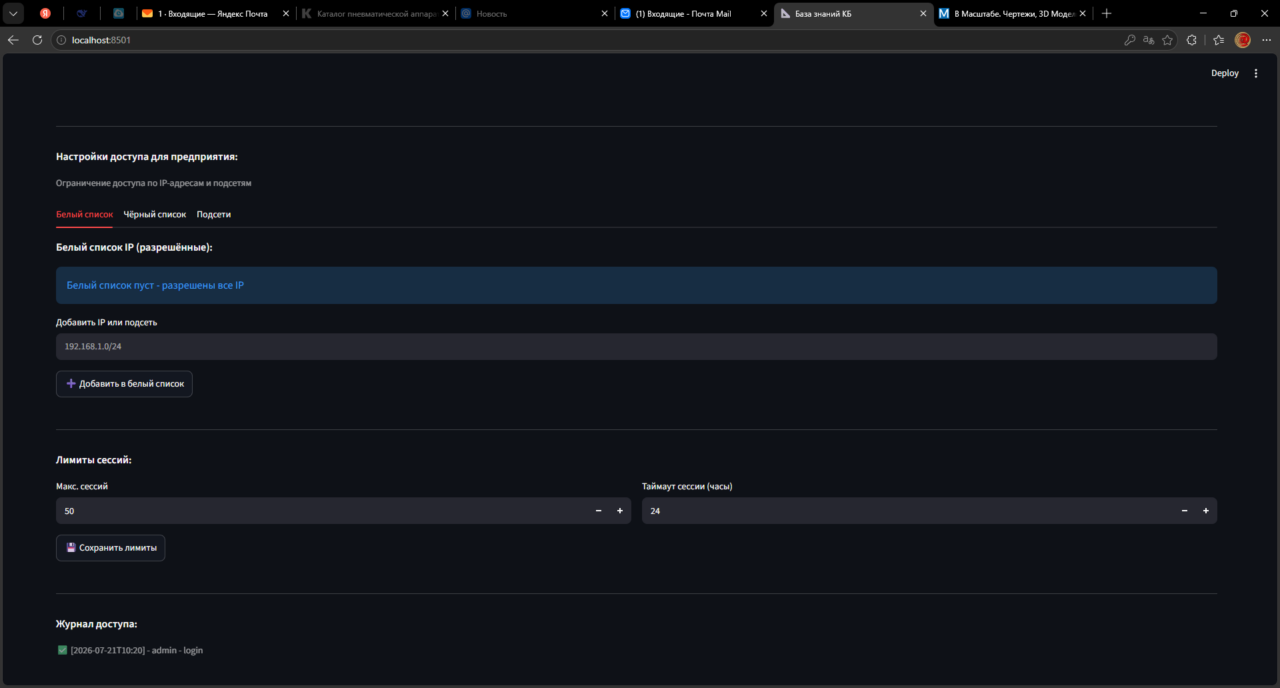Click the admin login journal entry

click(x=131, y=650)
